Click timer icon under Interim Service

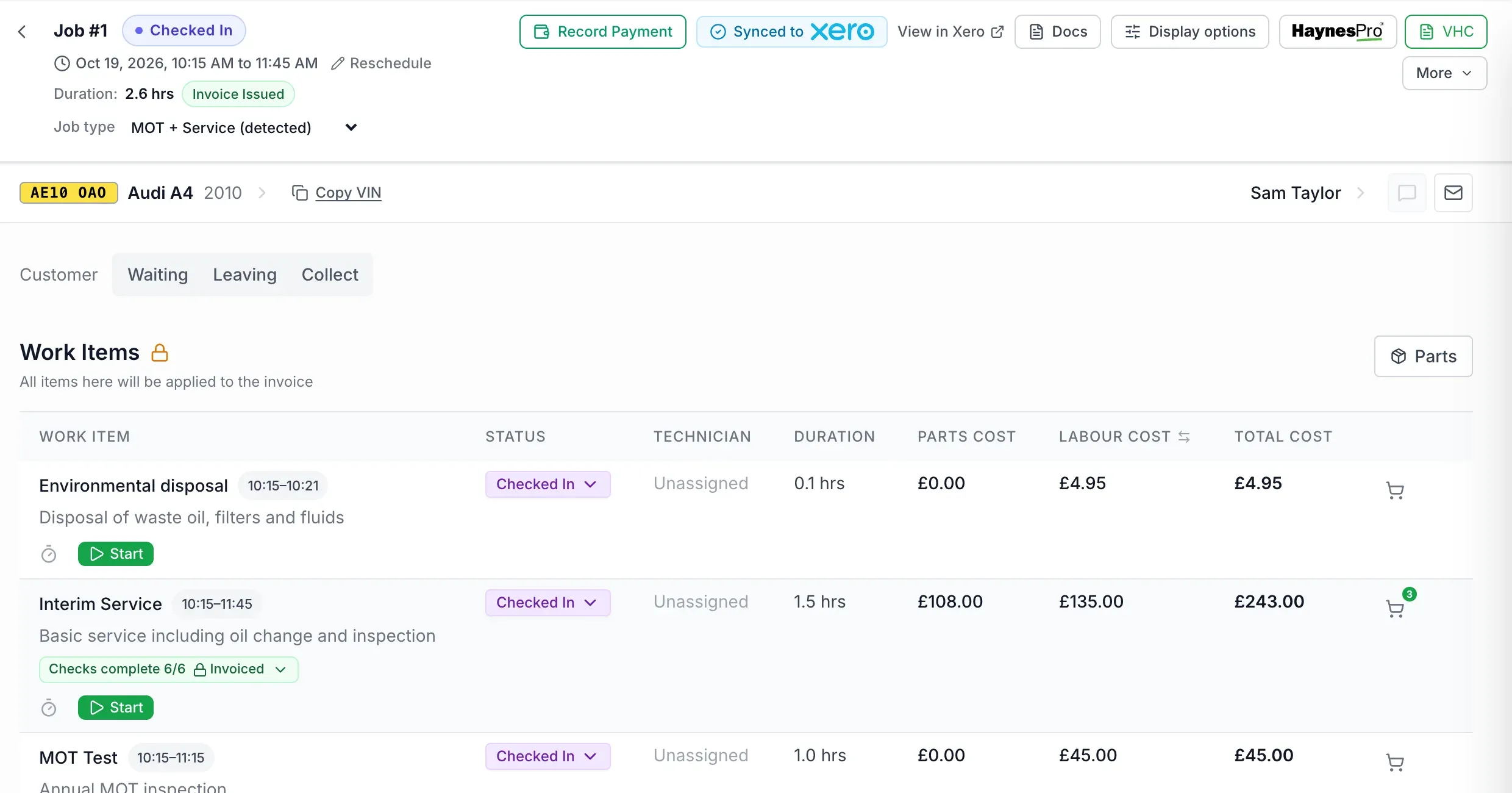click(x=49, y=708)
